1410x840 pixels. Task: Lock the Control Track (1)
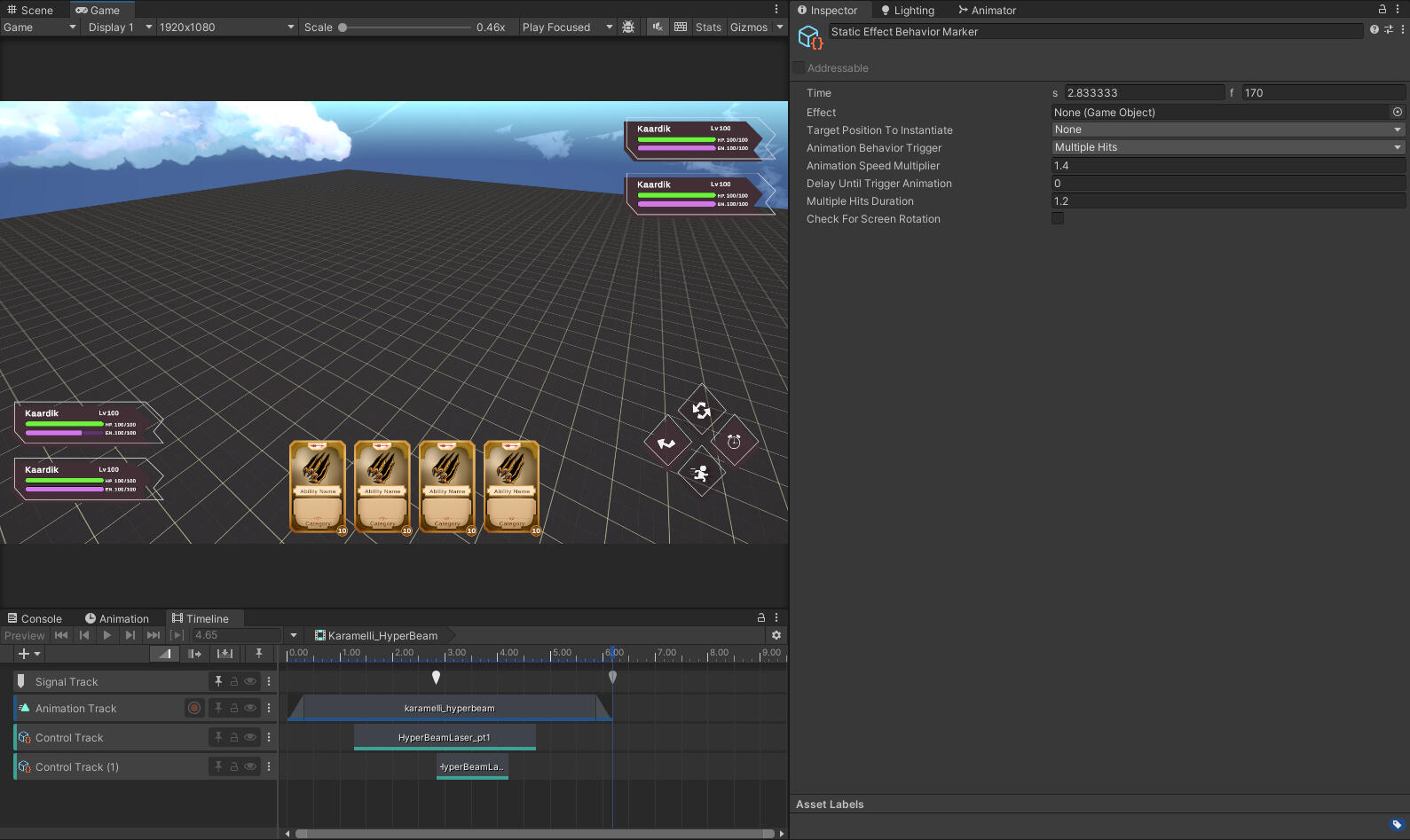[x=234, y=767]
